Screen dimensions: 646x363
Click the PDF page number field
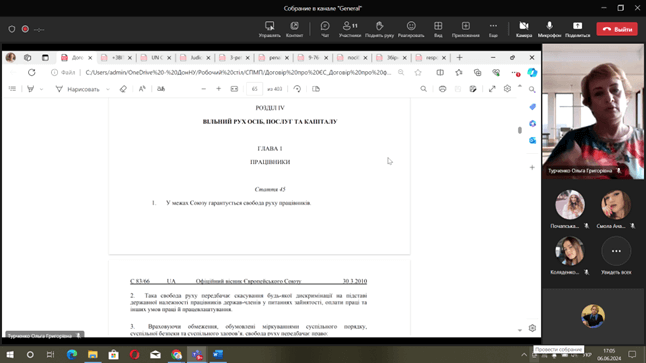(x=254, y=89)
